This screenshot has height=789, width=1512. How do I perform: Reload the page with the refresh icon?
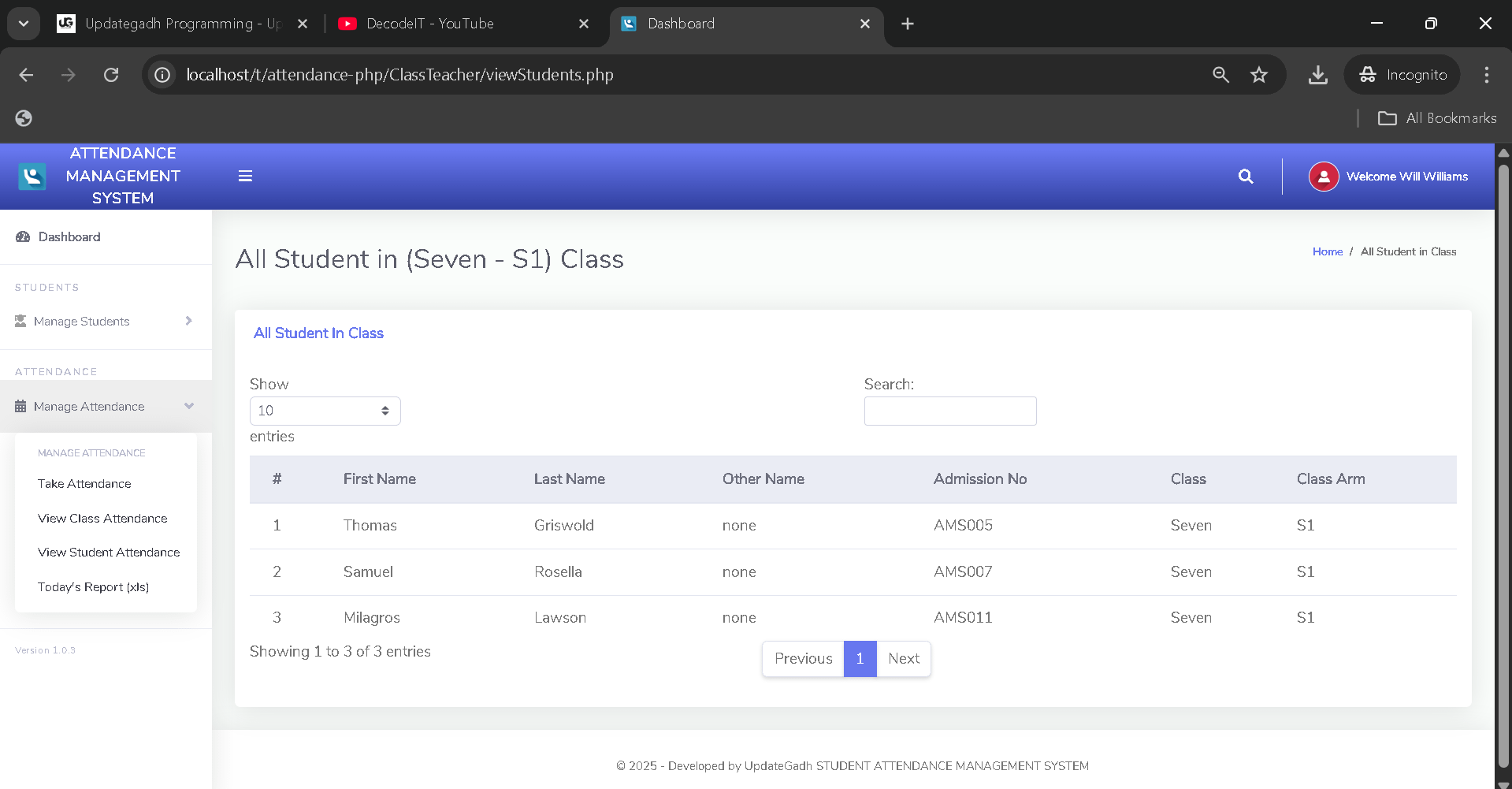tap(111, 74)
